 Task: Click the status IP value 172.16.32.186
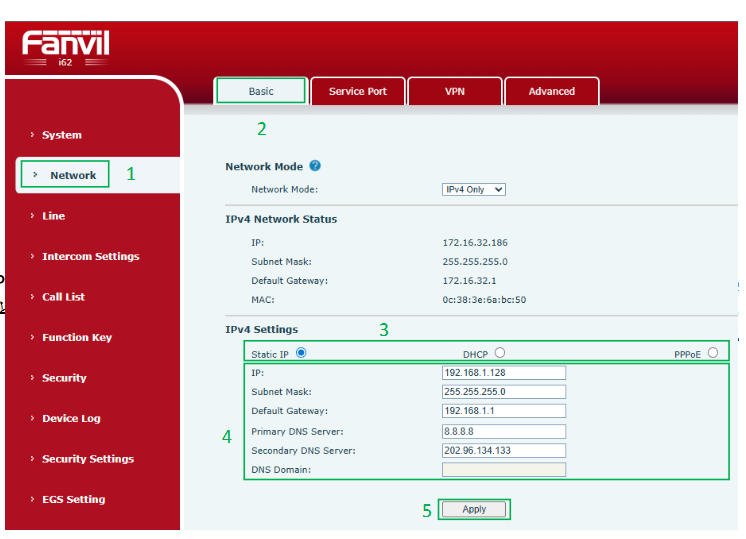475,243
